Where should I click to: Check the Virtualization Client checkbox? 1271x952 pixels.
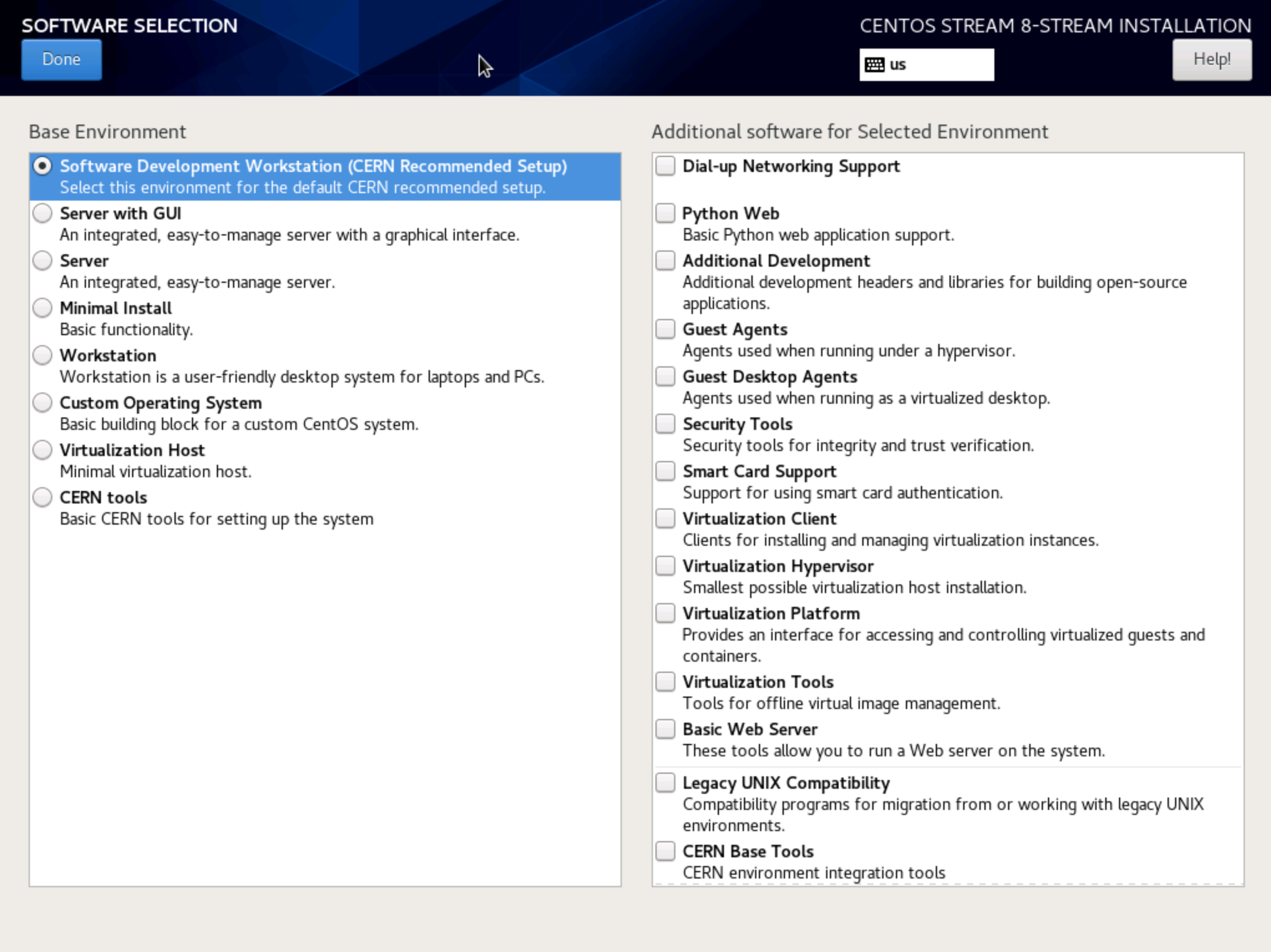[x=665, y=519]
